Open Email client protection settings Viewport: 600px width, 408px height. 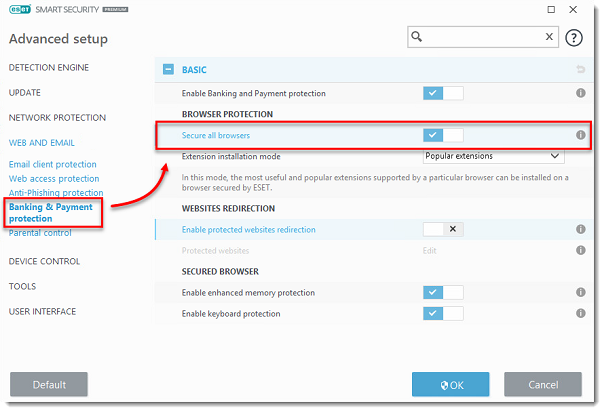52,164
